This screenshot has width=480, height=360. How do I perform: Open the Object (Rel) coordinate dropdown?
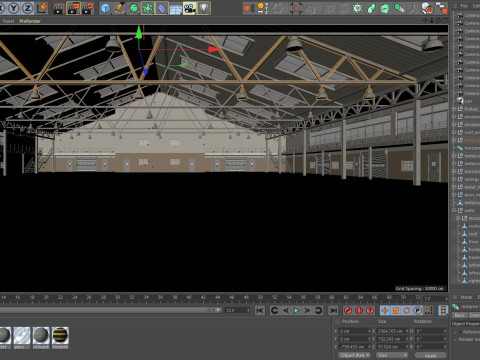click(x=354, y=355)
